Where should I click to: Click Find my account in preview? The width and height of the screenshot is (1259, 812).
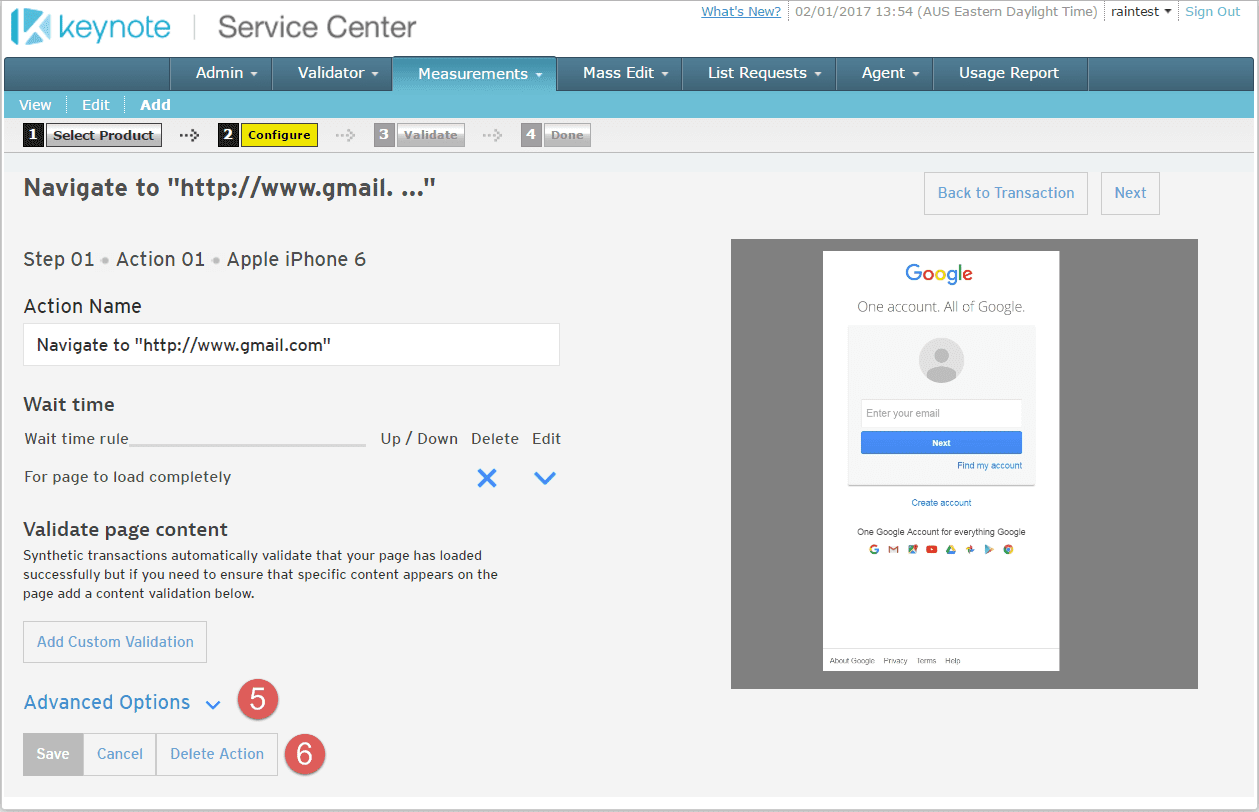click(x=989, y=466)
